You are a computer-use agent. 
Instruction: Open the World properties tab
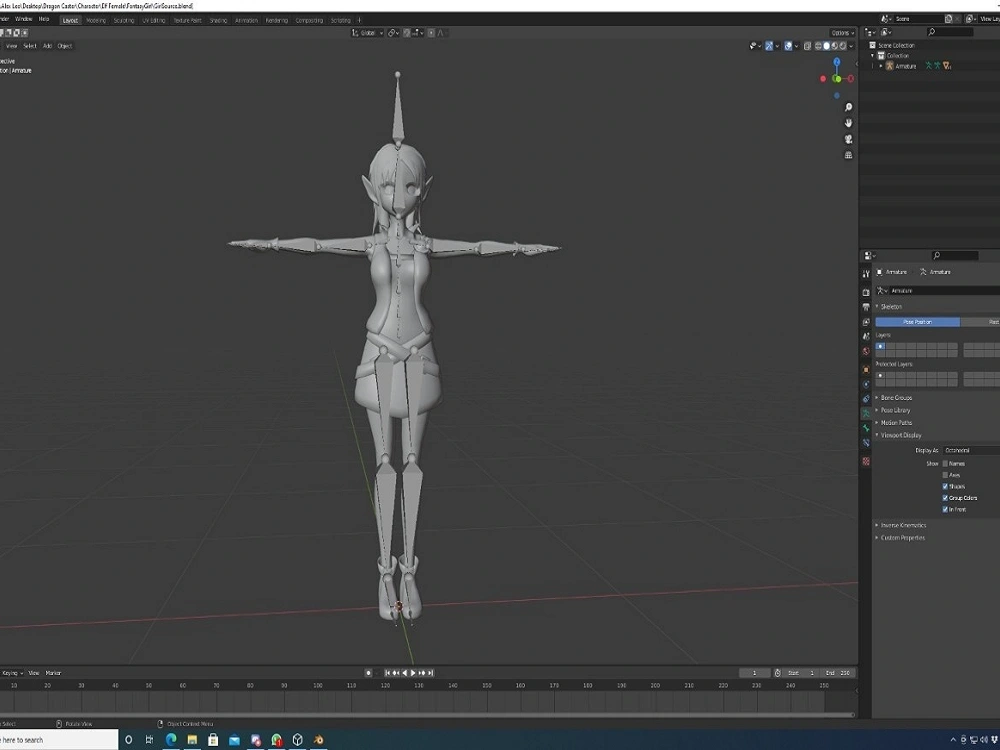[866, 351]
